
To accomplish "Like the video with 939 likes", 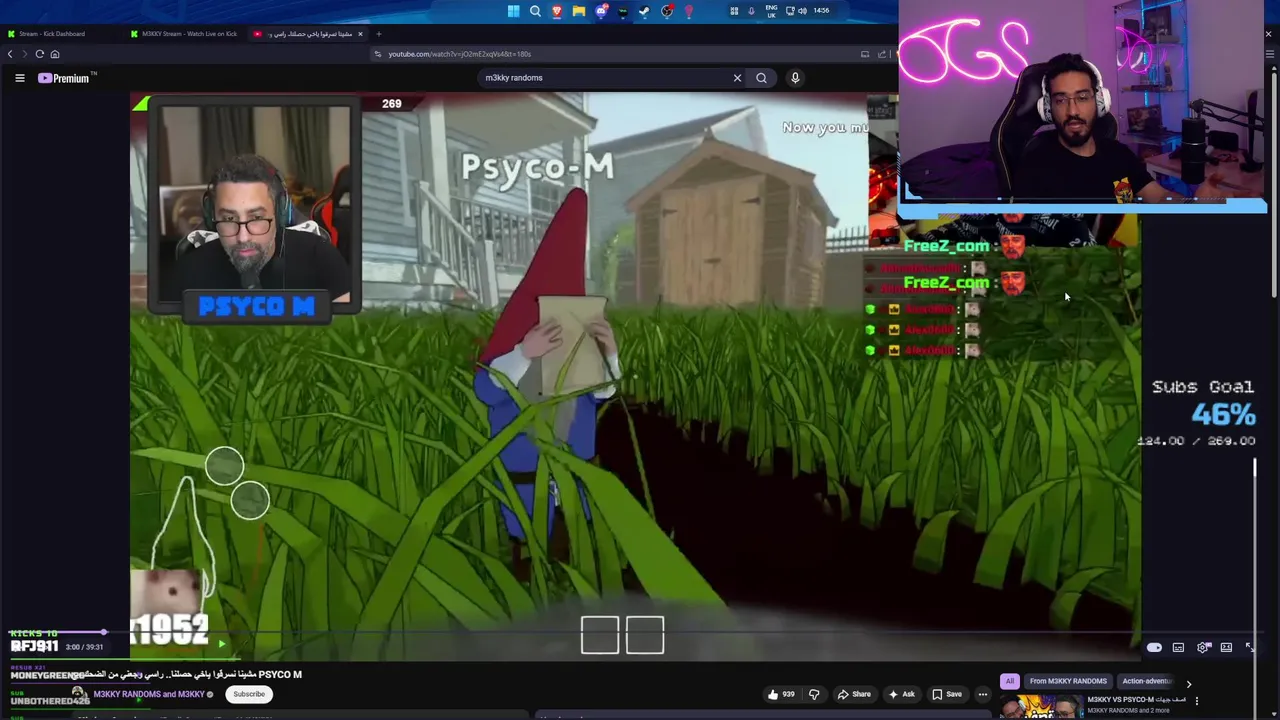I will pos(780,694).
